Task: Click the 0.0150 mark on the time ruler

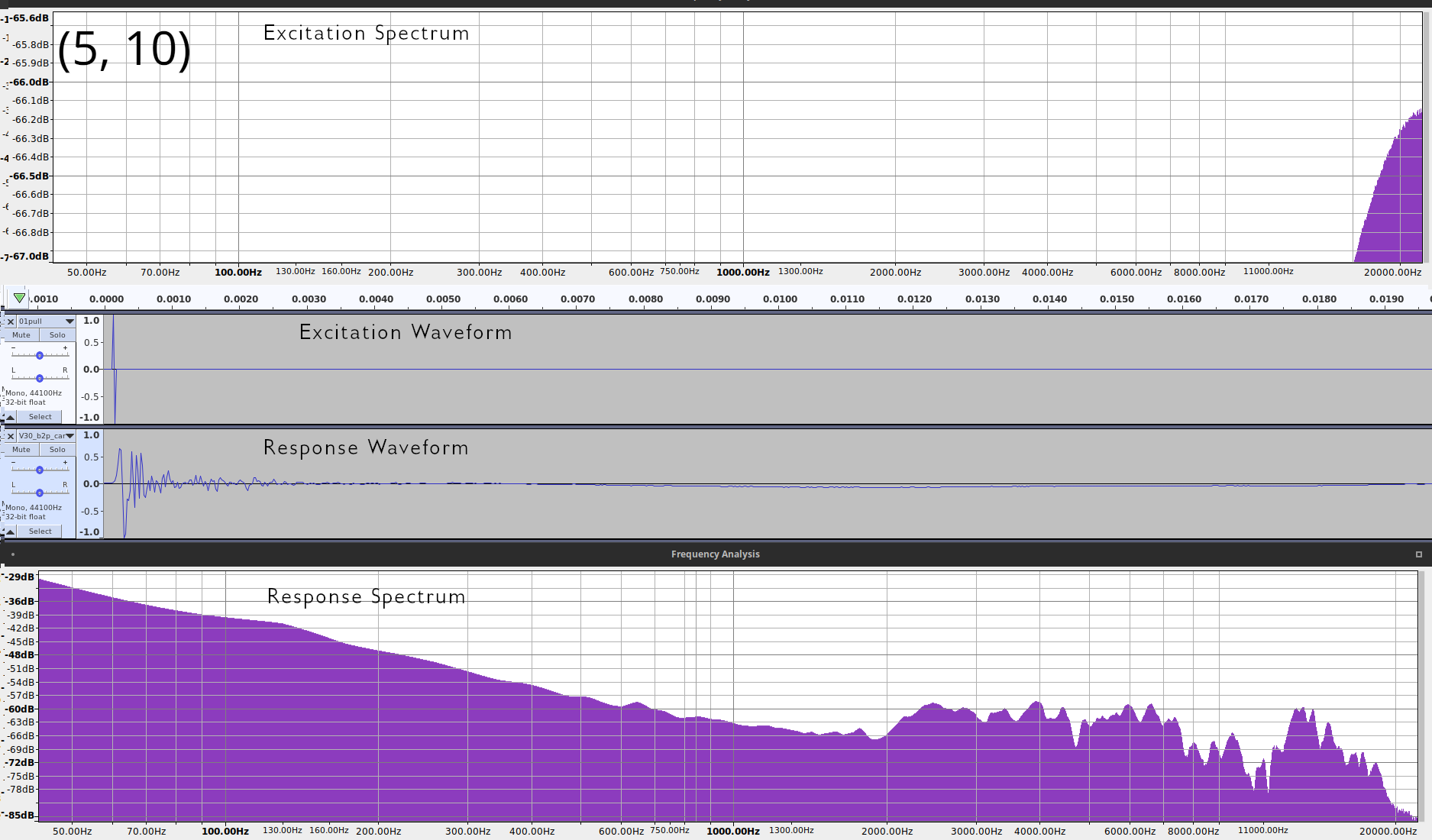Action: [x=1117, y=299]
